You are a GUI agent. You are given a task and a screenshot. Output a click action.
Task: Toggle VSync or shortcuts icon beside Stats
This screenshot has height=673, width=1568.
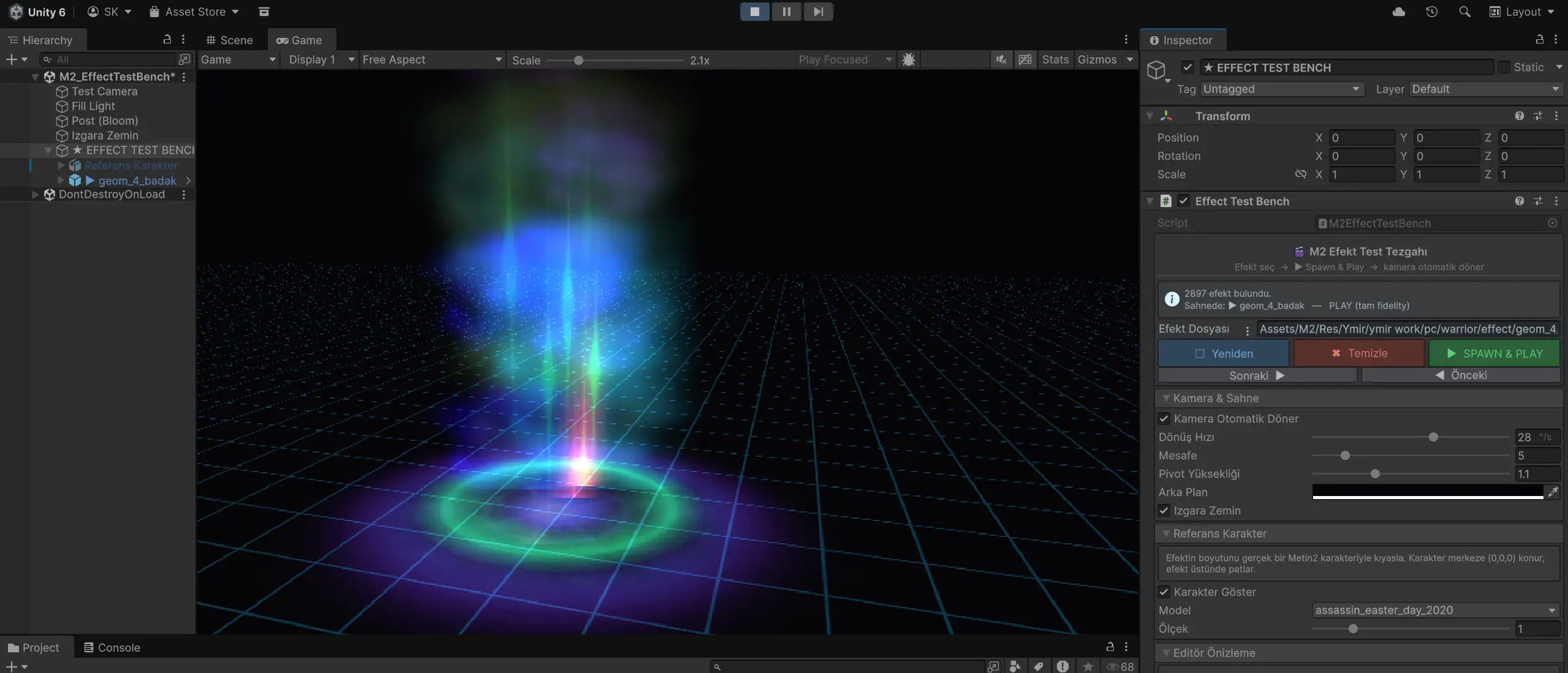coord(1025,59)
